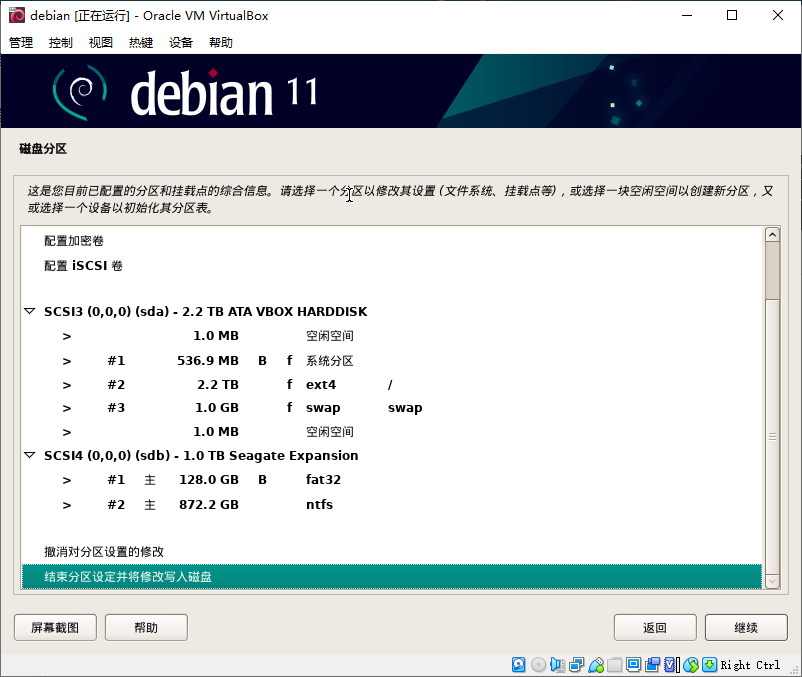Select sda partition #2 2.2 TB ext4
The height and width of the screenshot is (677, 802).
392,385
